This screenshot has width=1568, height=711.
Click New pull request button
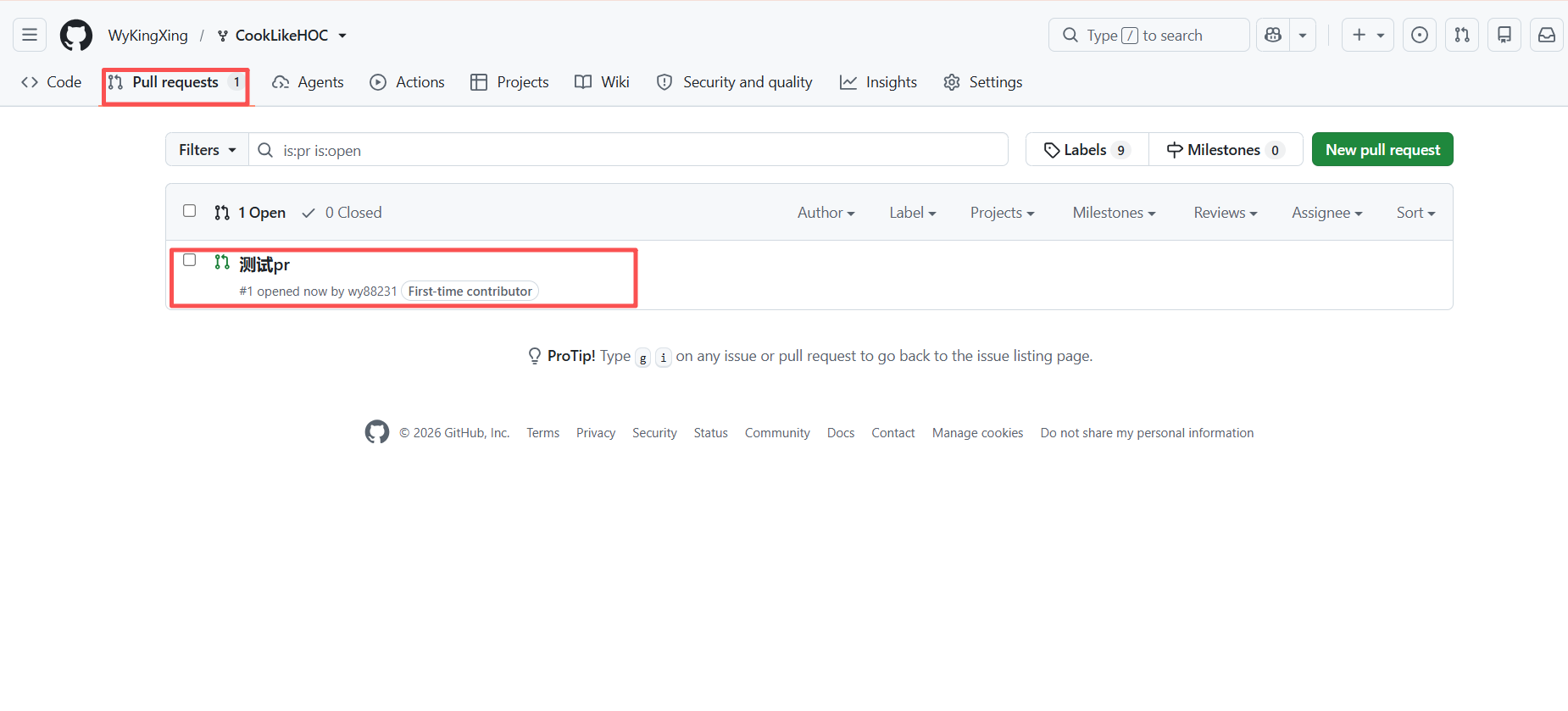(x=1382, y=150)
